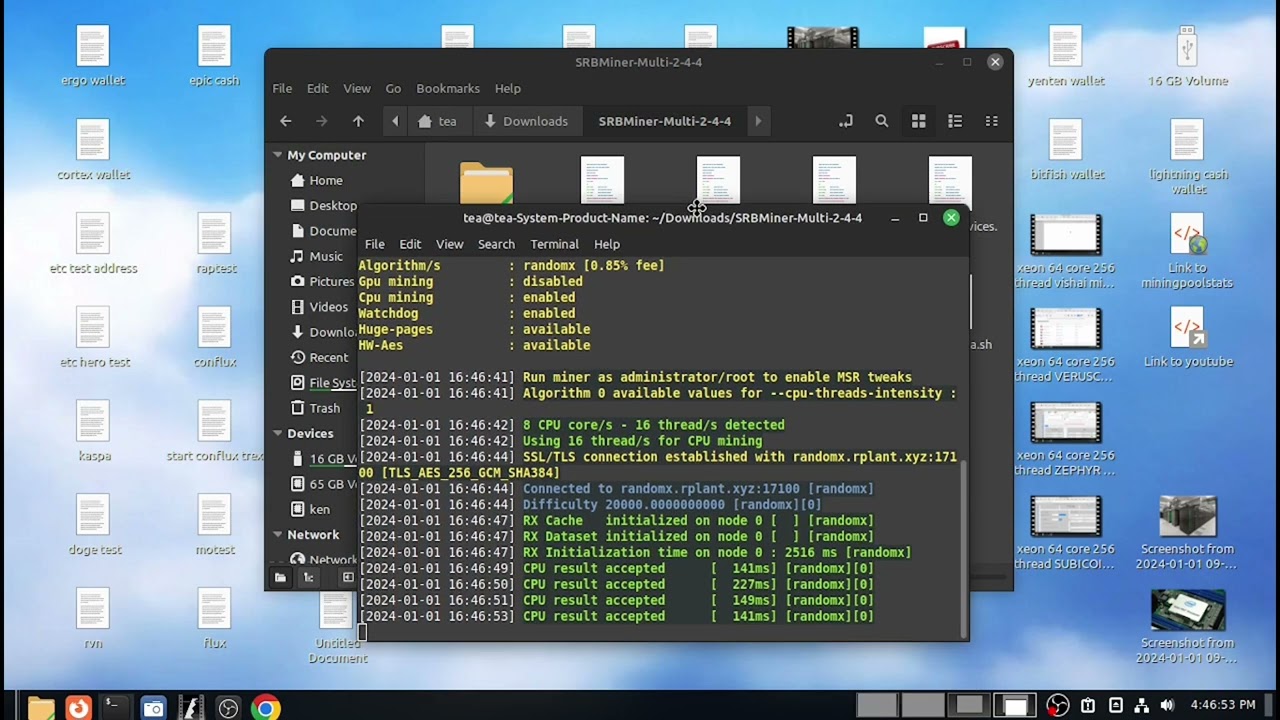Open the yenten wallet desktop file
This screenshot has height=720, width=1280.
(x=1066, y=56)
